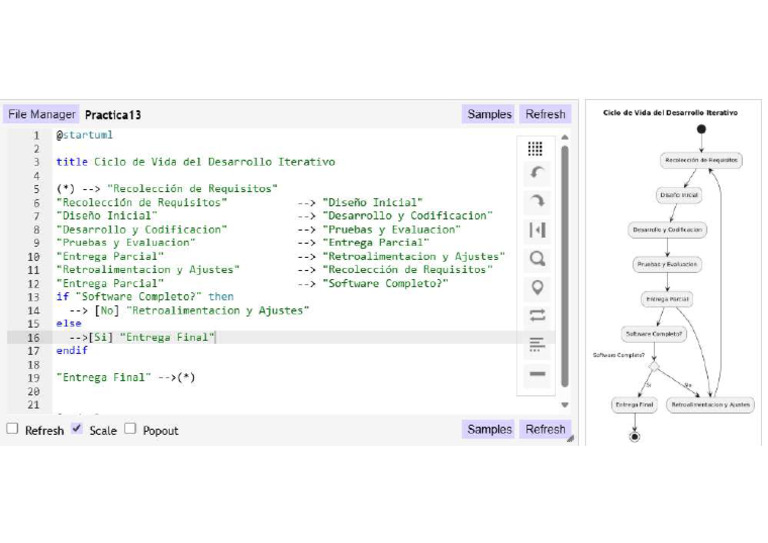Enable the Popout checkbox
This screenshot has height=543, width=768.
(130, 429)
